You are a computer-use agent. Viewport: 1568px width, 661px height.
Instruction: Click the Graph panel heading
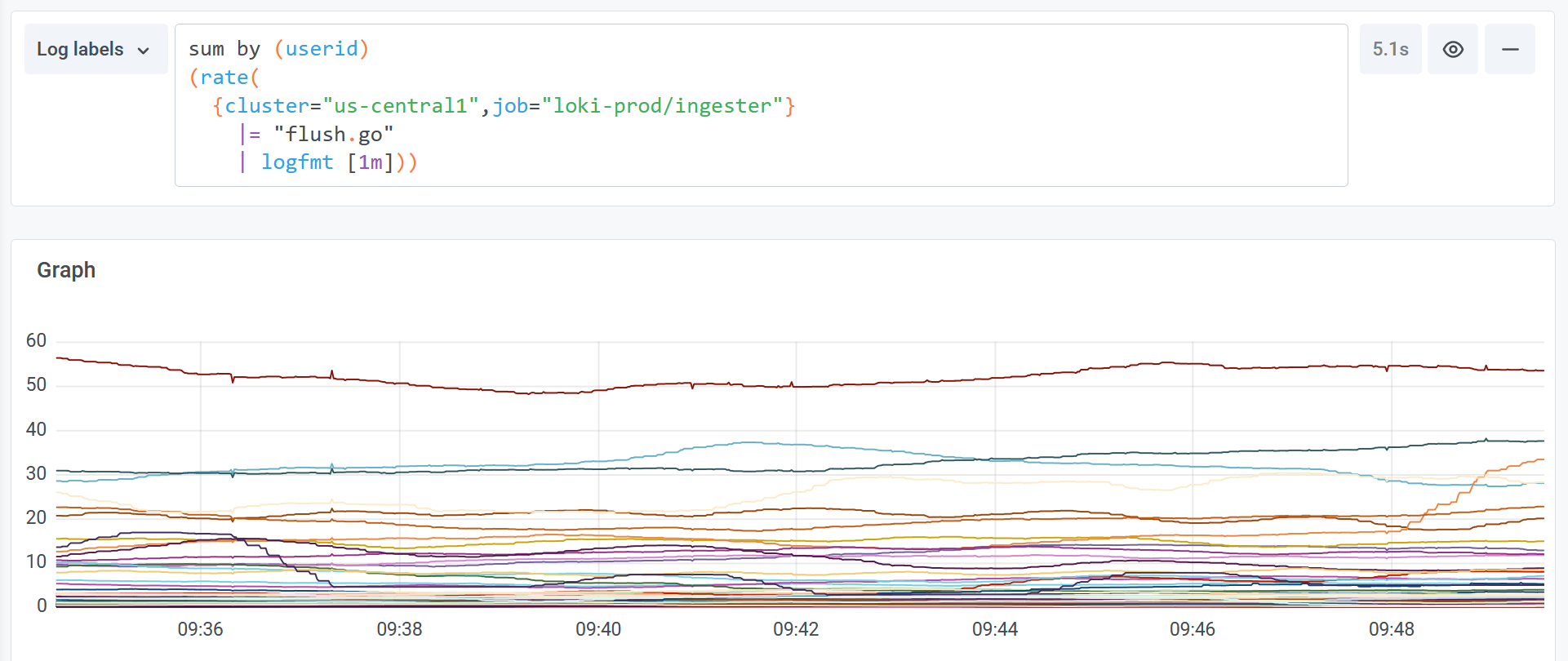click(x=66, y=270)
